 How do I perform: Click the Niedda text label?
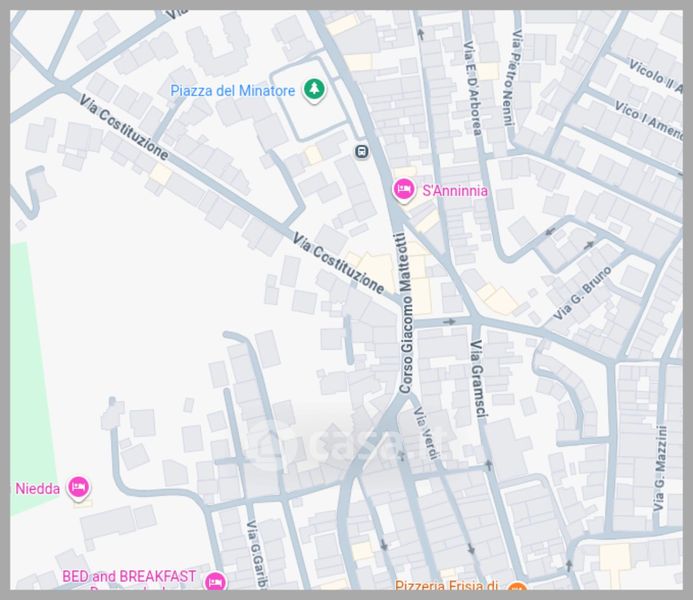[x=38, y=489]
